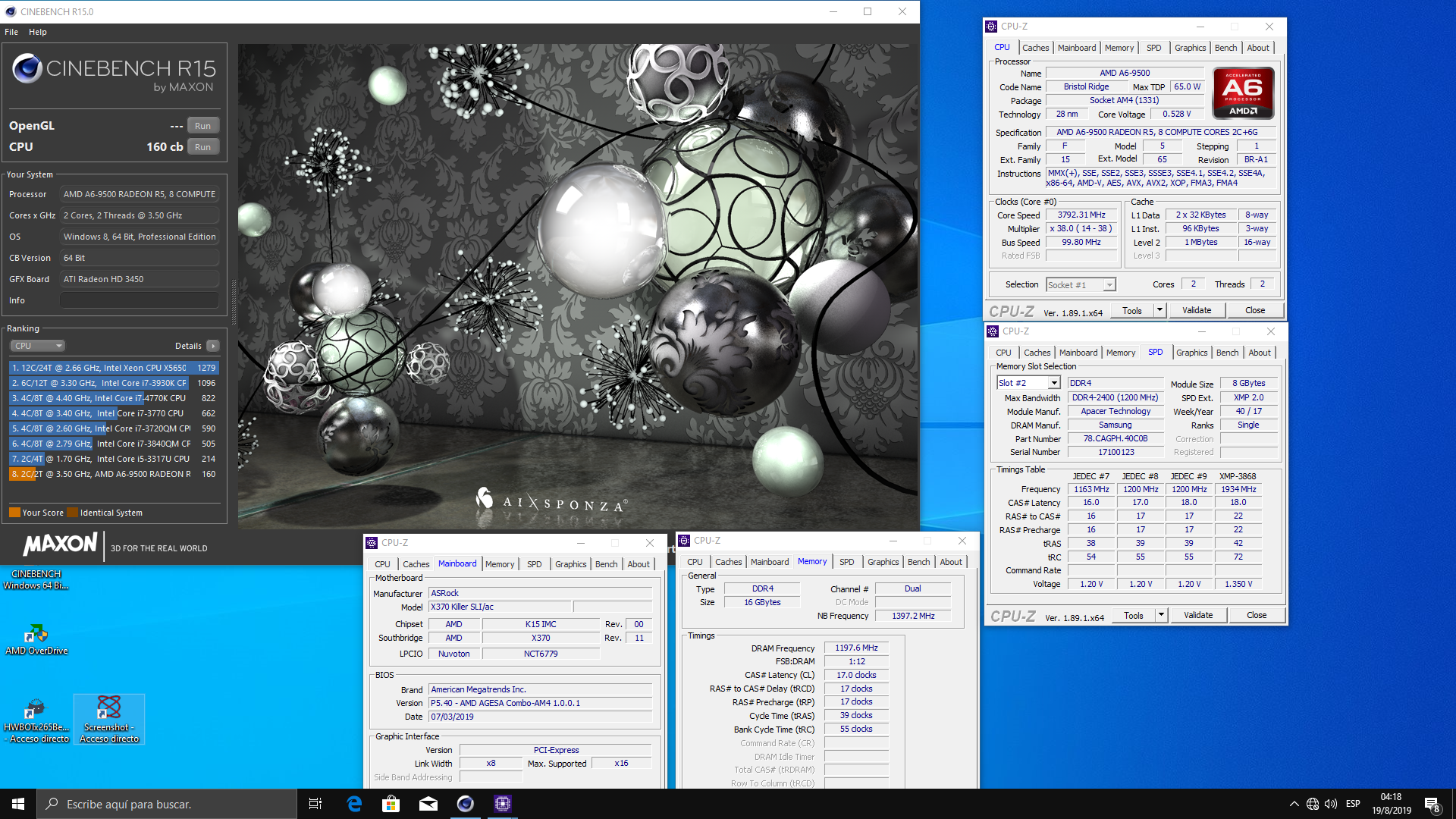Open the CPU ranking type dropdown
Viewport: 1456px width, 819px height.
pos(38,346)
